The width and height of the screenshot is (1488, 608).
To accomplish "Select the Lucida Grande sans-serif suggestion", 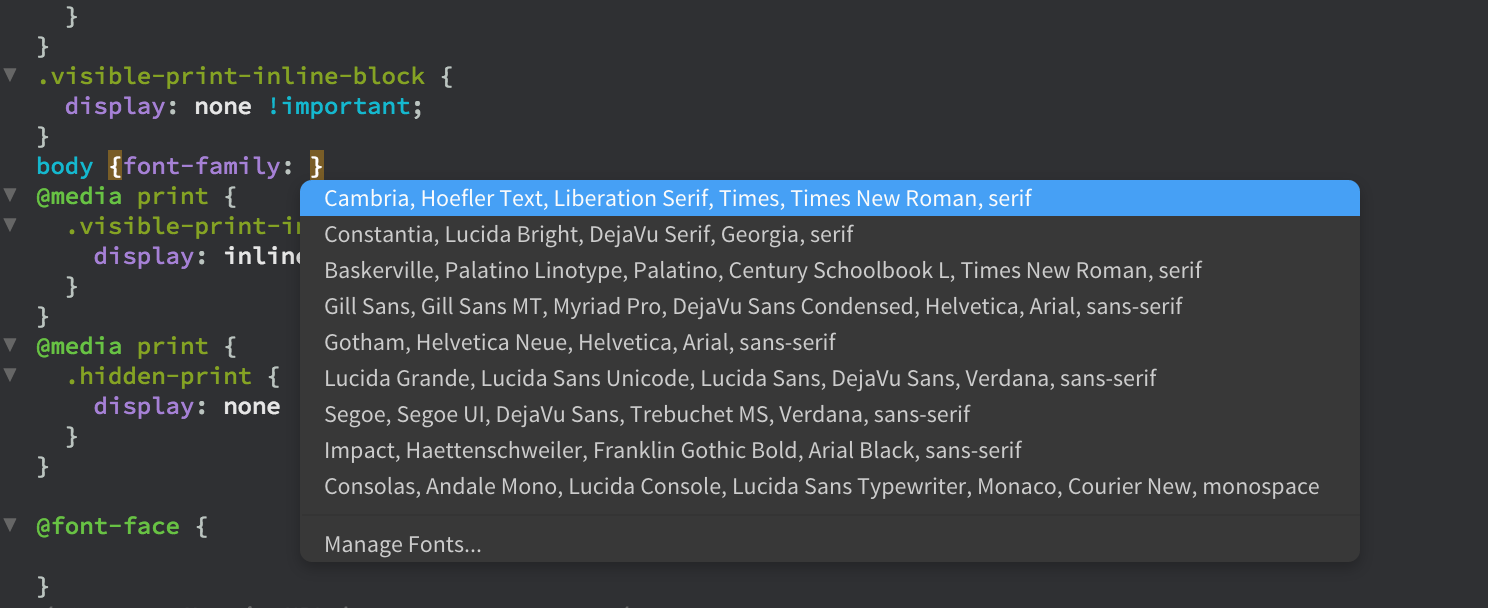I will [740, 378].
